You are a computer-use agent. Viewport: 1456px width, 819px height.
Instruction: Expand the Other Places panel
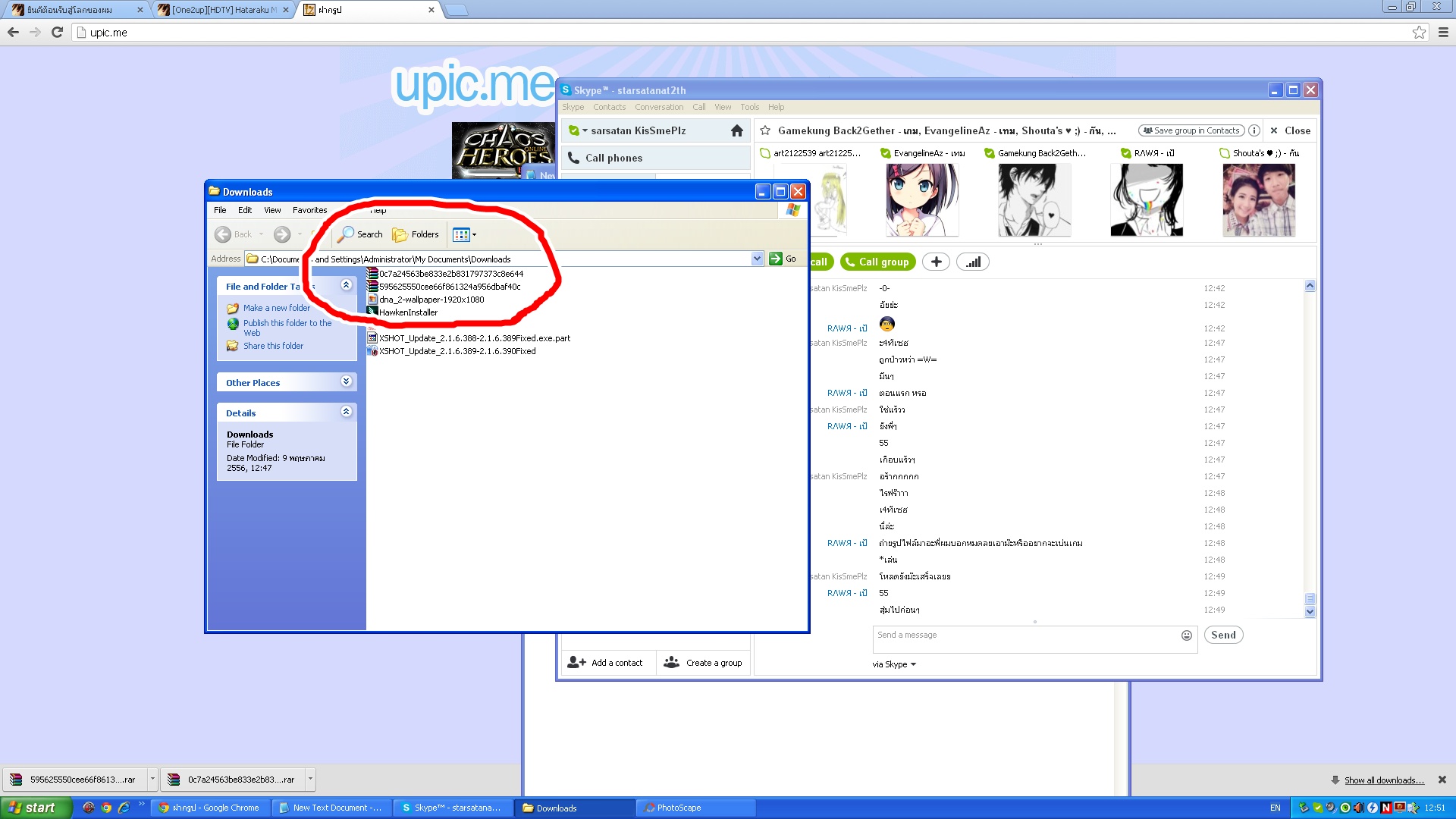point(346,382)
